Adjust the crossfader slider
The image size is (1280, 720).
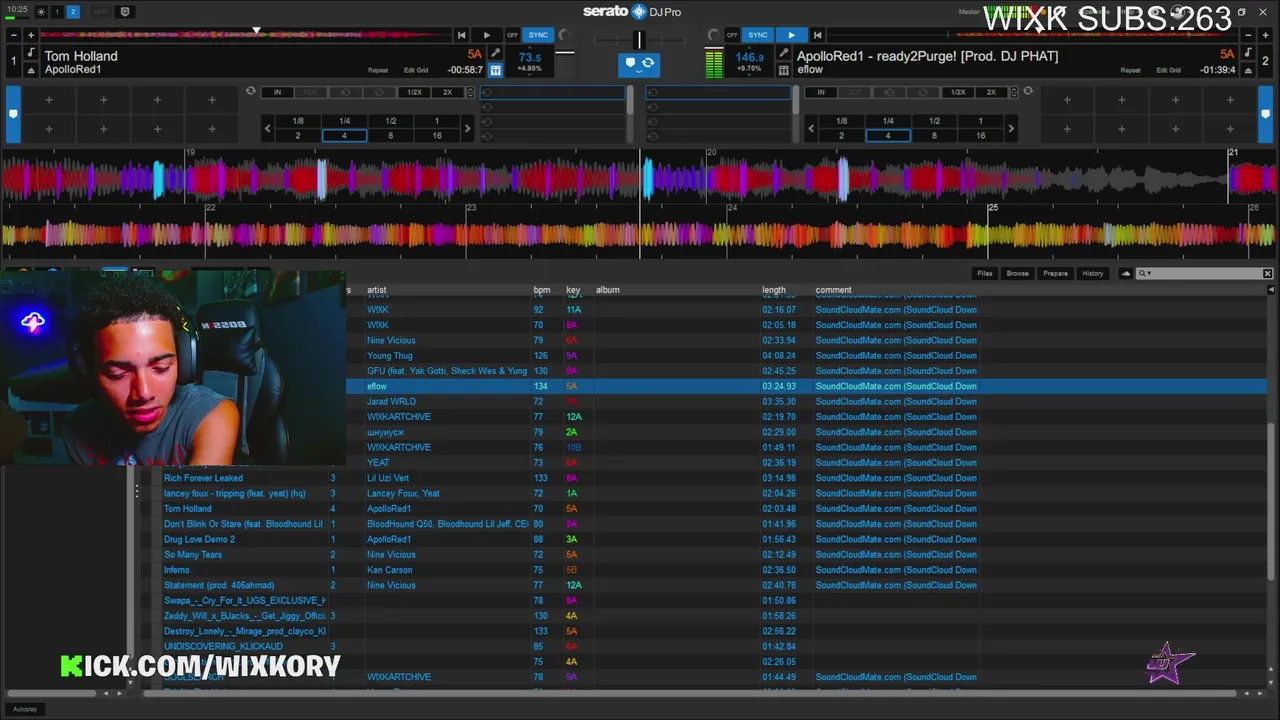(x=639, y=39)
